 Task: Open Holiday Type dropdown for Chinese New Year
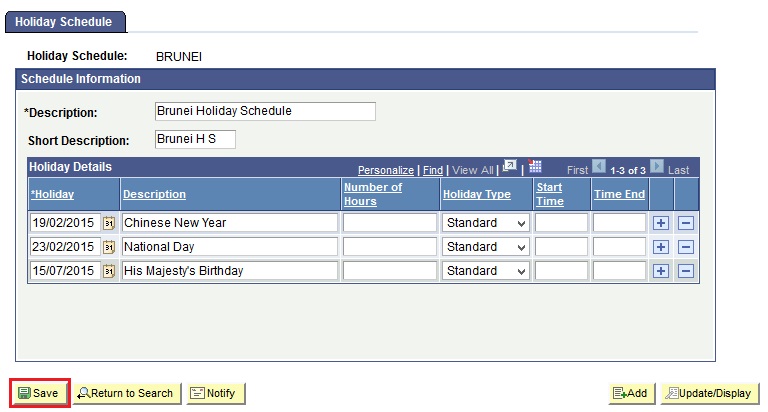click(x=485, y=223)
